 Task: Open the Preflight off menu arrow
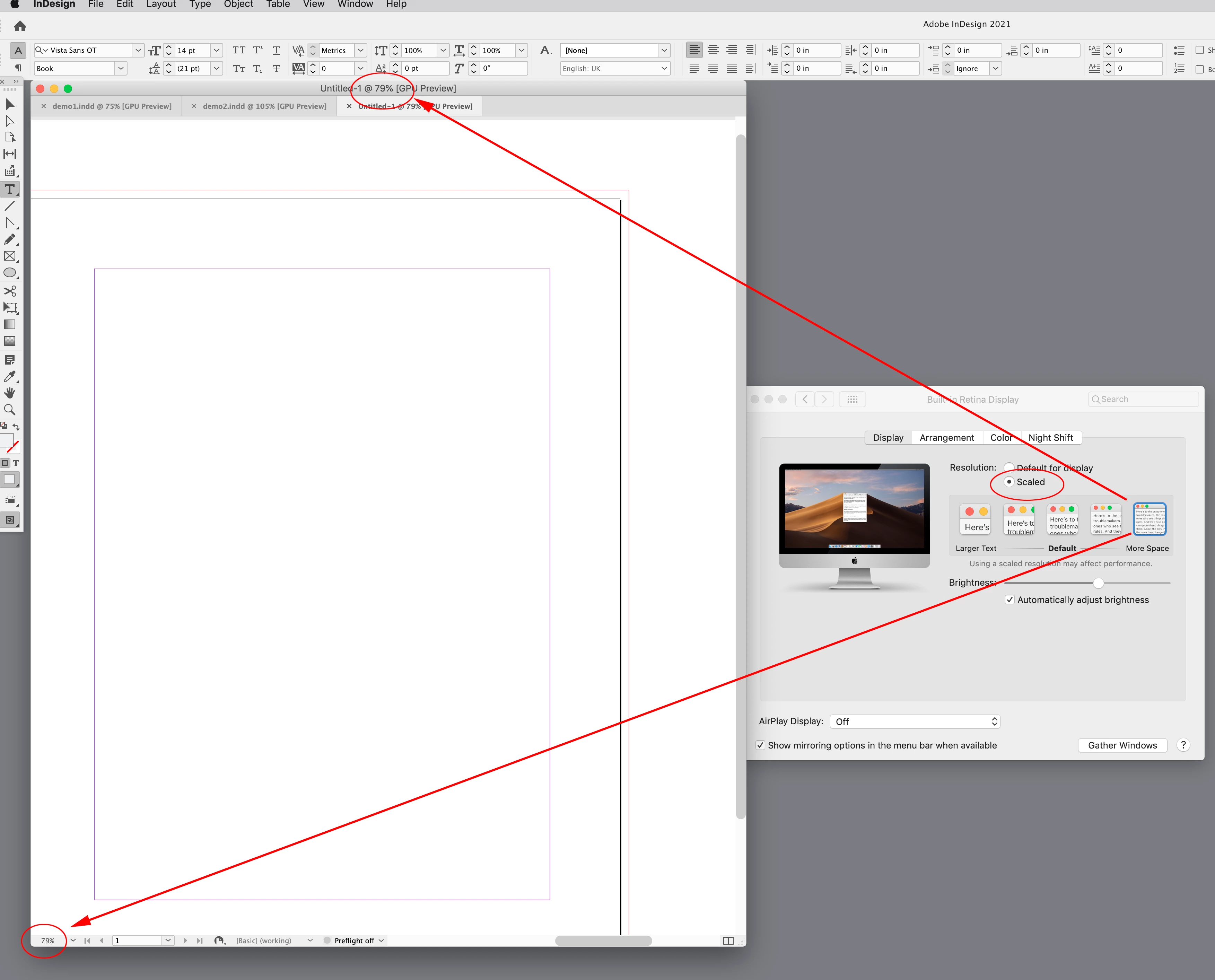381,940
